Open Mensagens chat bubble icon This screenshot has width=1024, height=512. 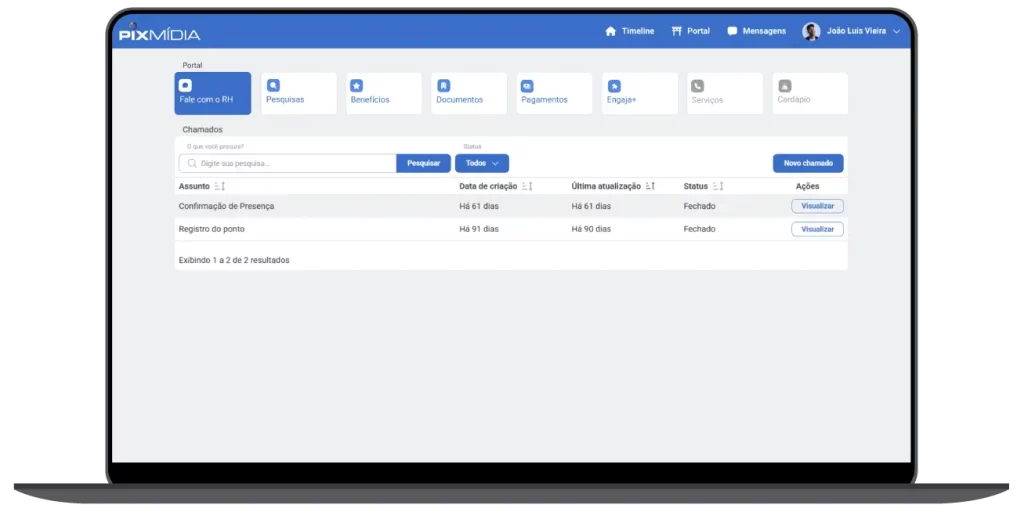(732, 31)
